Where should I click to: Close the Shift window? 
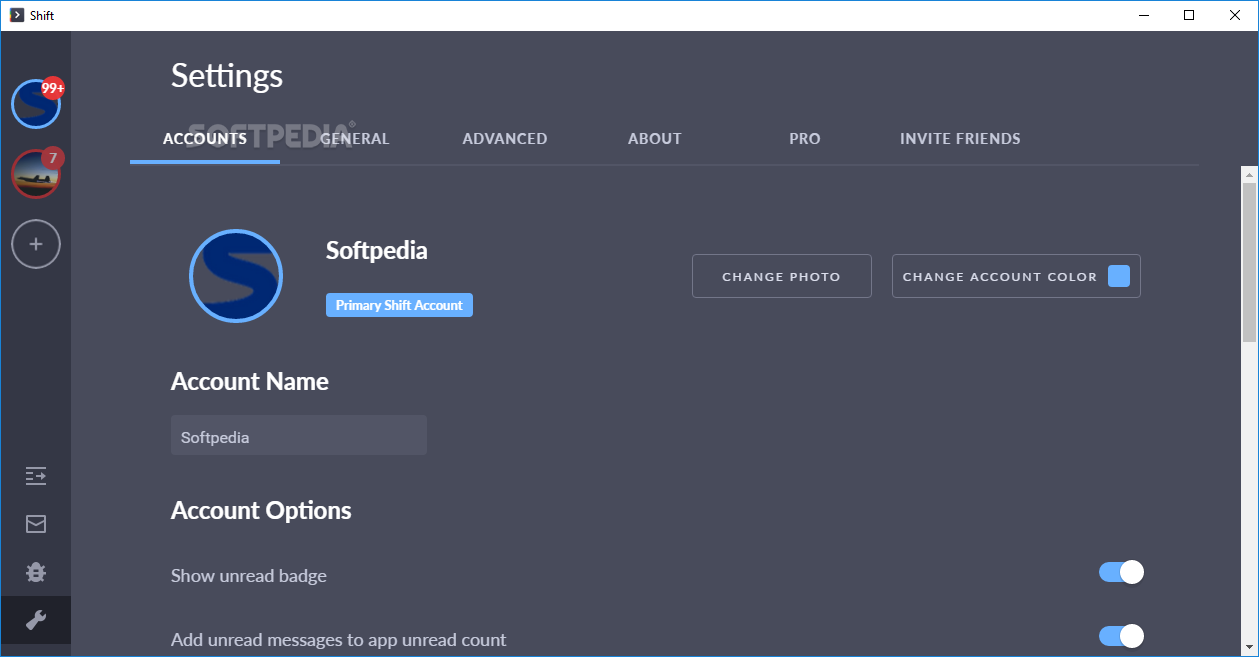tap(1235, 15)
